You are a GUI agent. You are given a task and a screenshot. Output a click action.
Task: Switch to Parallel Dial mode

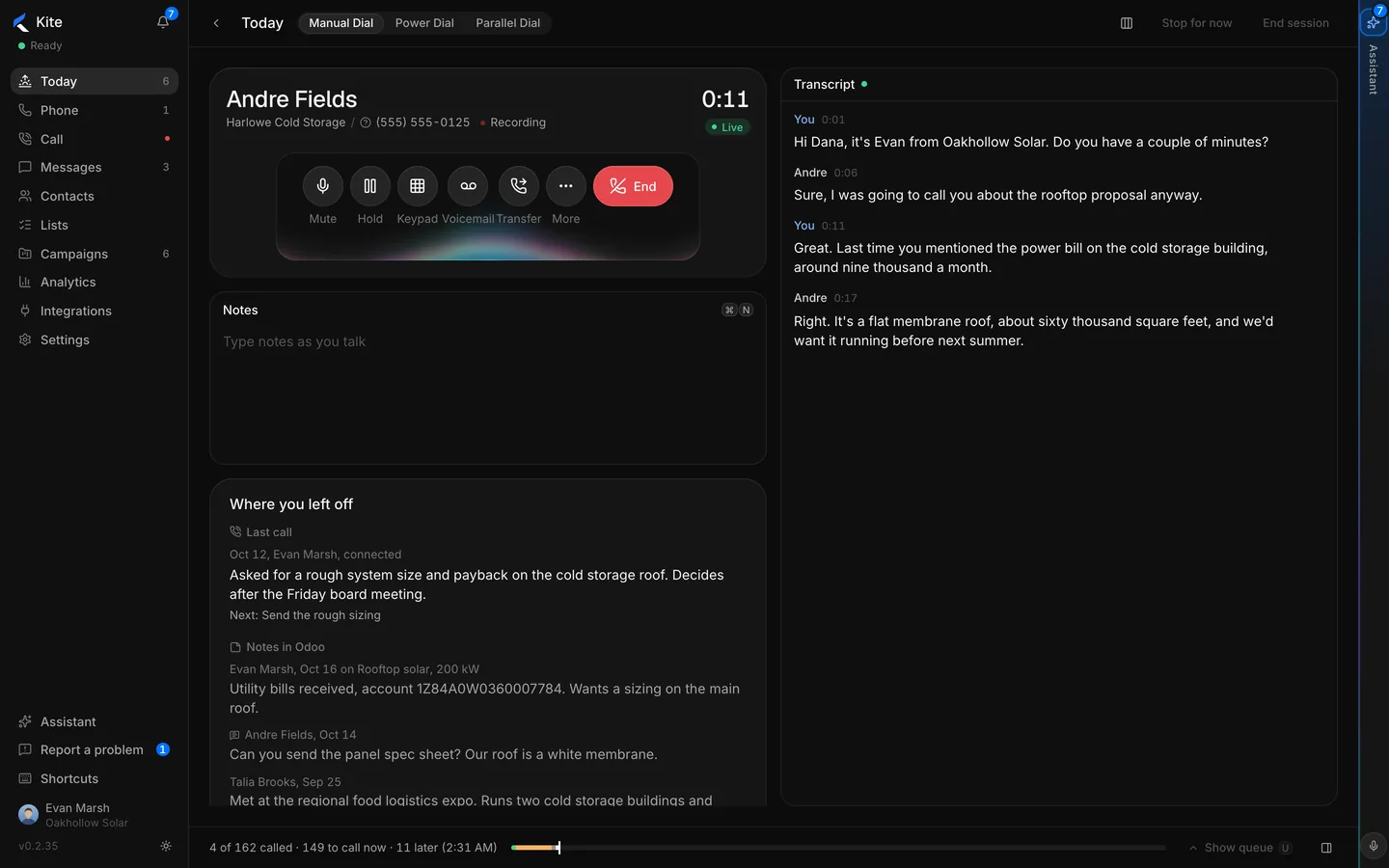(x=508, y=23)
